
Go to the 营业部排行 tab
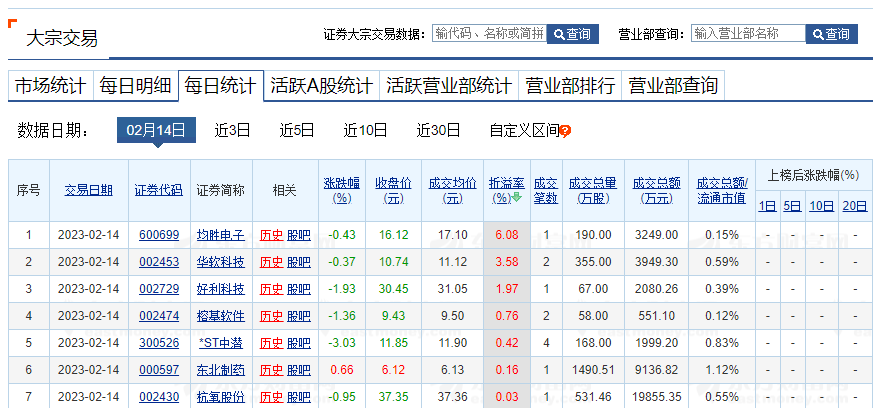coord(570,86)
